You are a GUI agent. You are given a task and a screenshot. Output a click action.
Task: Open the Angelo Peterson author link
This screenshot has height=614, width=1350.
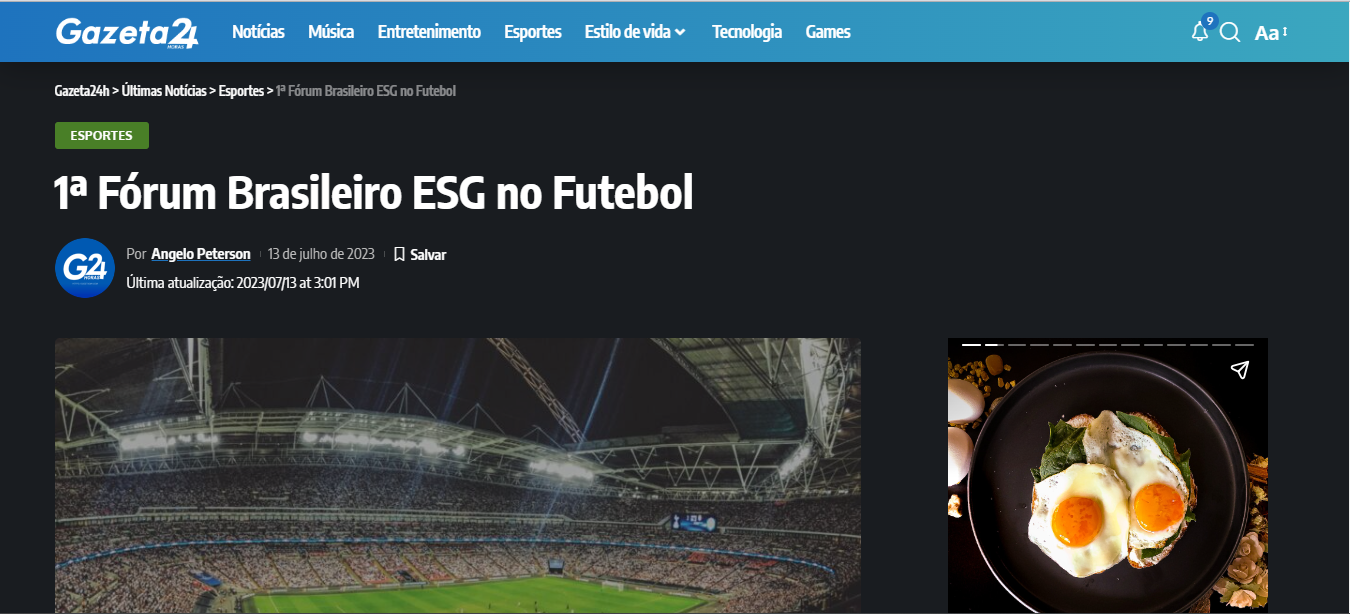pyautogui.click(x=201, y=254)
